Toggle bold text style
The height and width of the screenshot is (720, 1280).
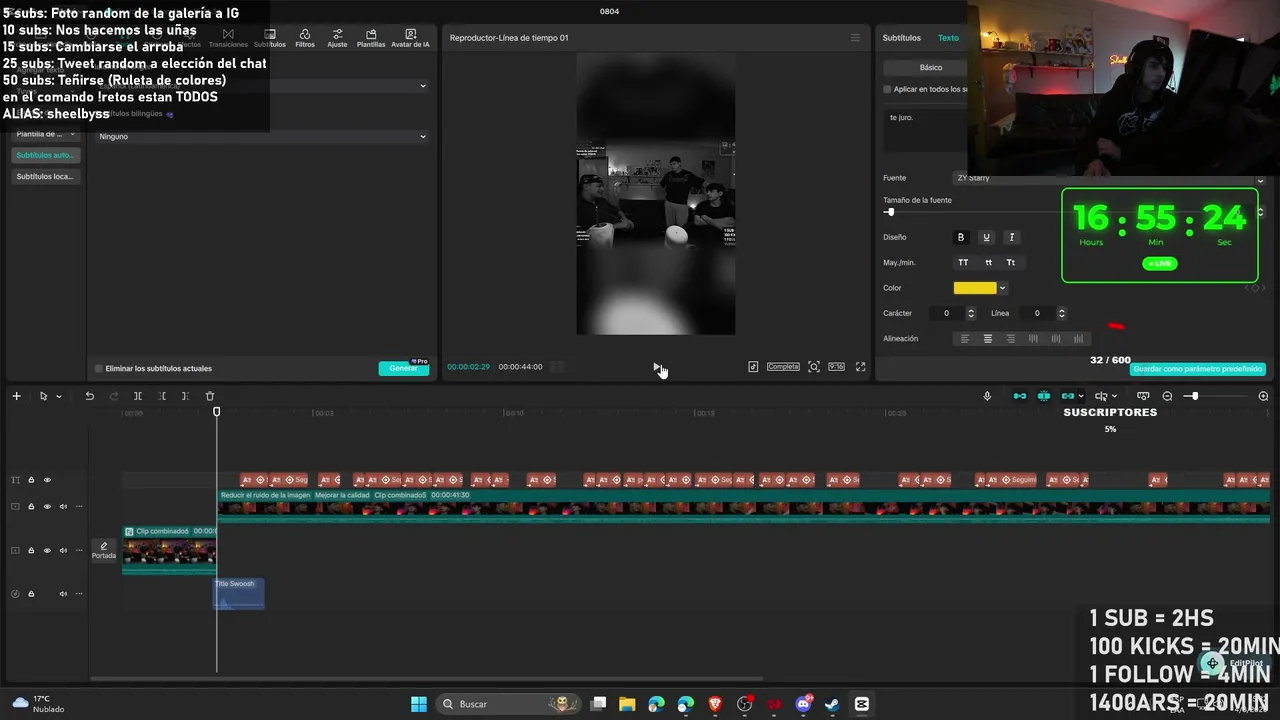coord(961,237)
